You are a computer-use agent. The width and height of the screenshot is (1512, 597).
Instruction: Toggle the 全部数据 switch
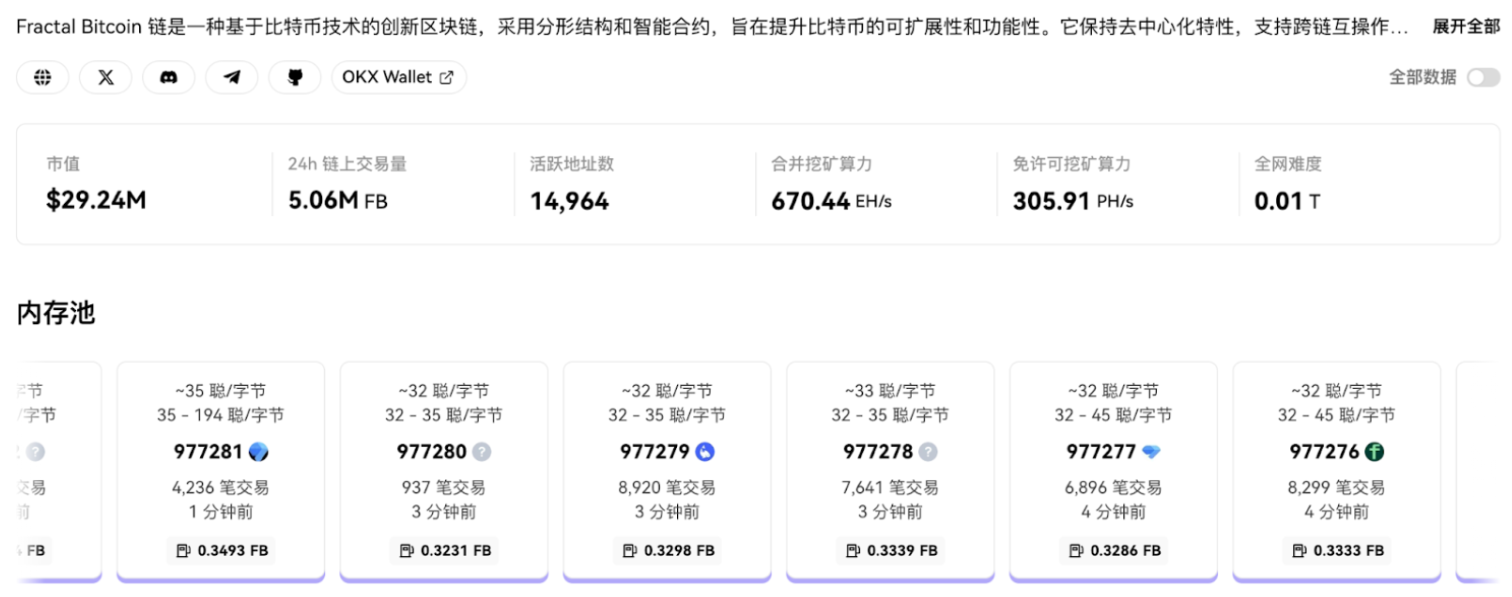click(x=1482, y=77)
